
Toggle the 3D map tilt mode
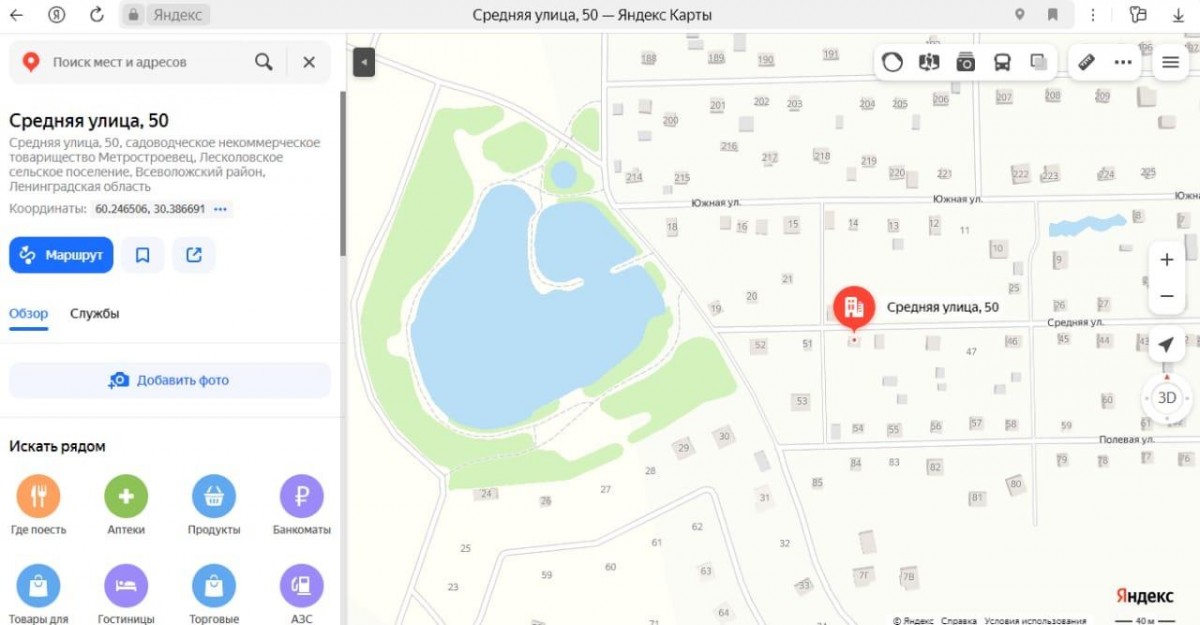pyautogui.click(x=1166, y=397)
